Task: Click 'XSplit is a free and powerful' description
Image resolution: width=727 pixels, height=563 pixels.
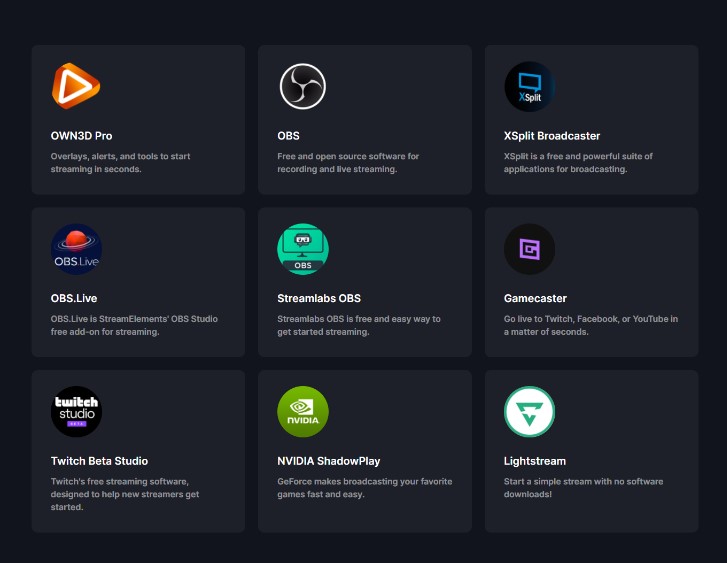Action: coord(578,163)
